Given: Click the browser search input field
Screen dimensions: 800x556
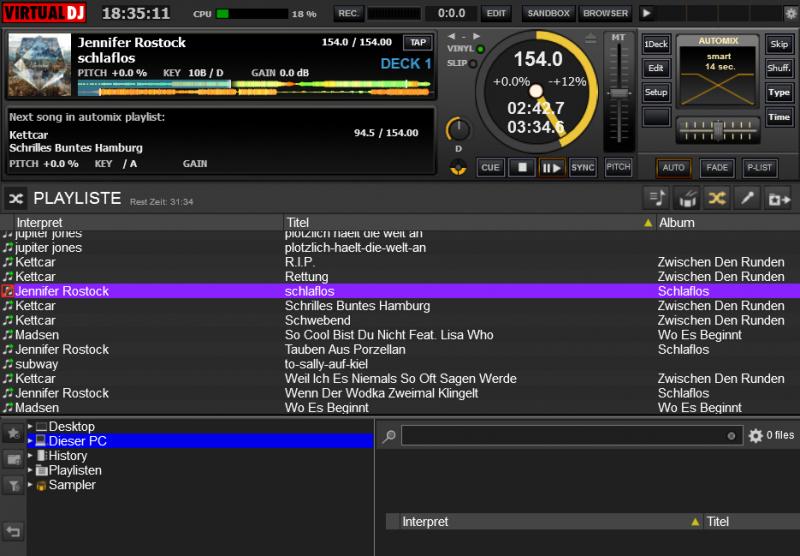Looking at the screenshot, I should pyautogui.click(x=571, y=436).
